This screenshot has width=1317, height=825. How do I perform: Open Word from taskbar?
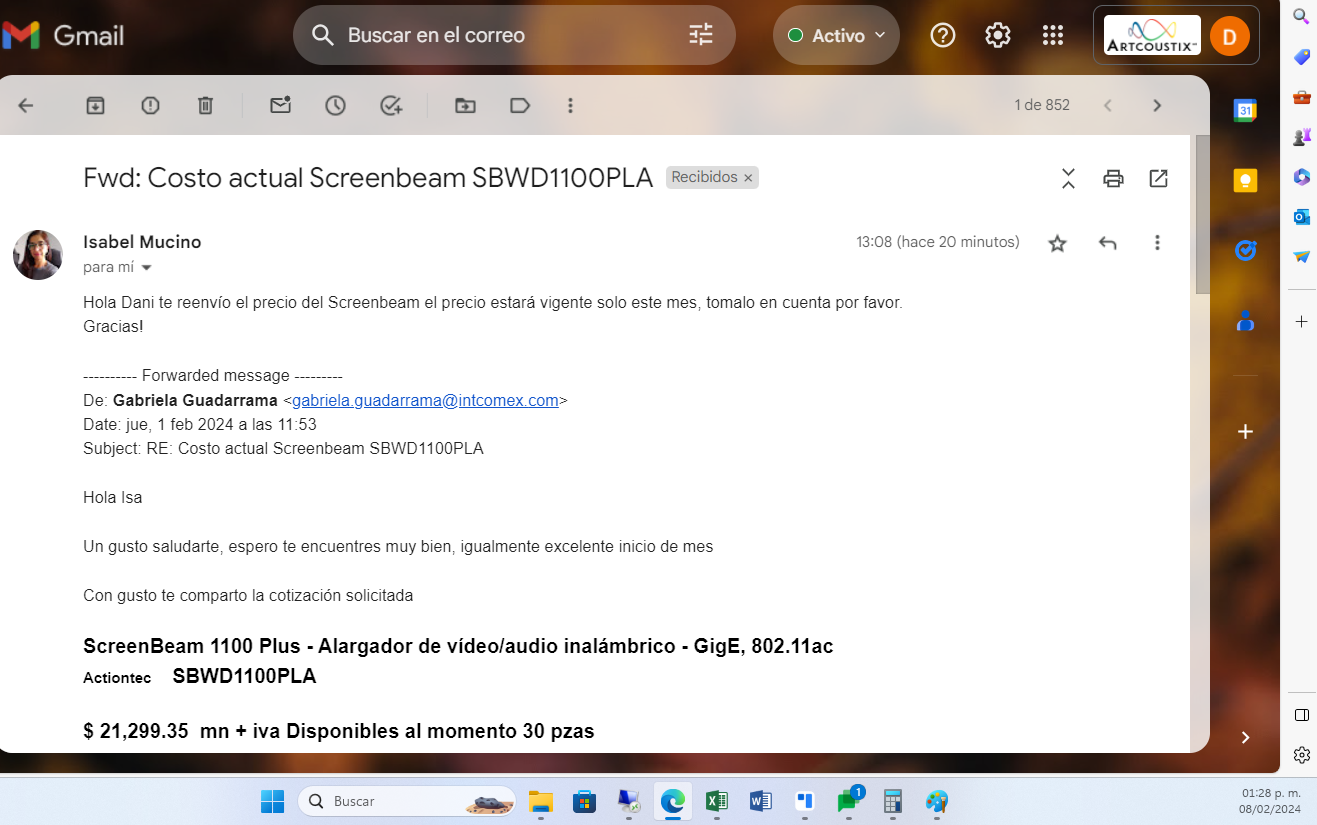pos(760,801)
